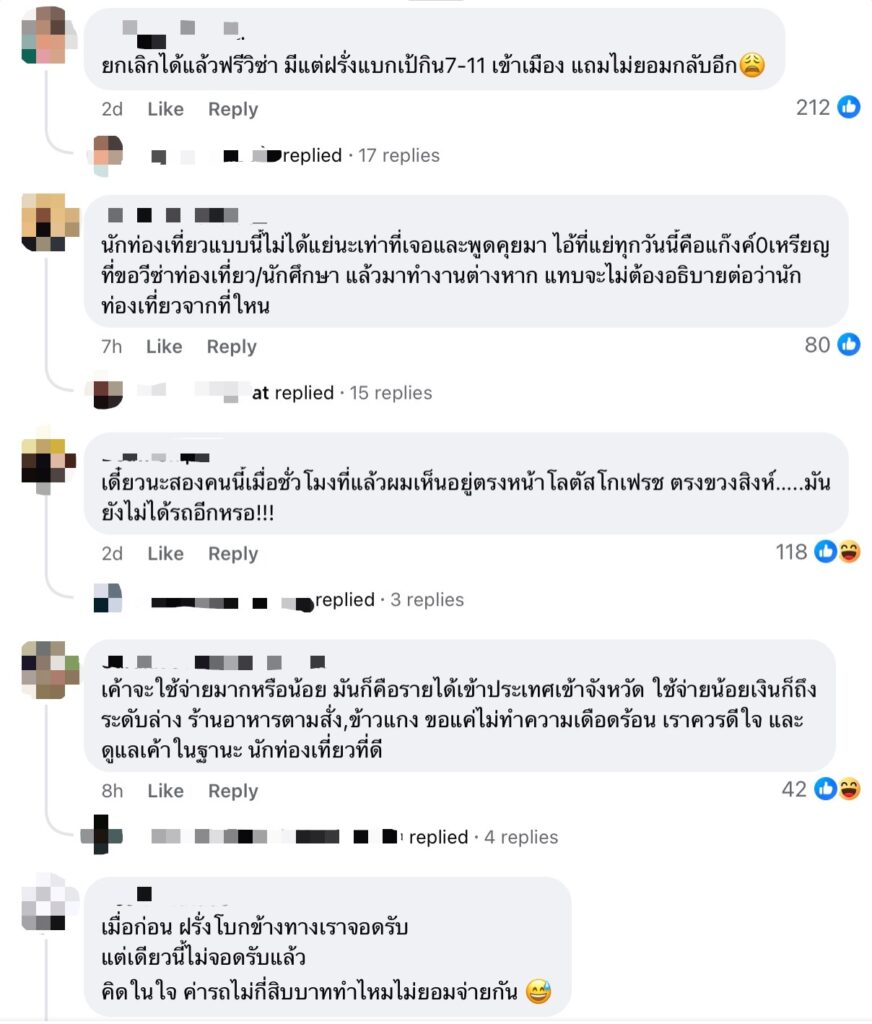The image size is (872, 1024).
Task: Like the first comment about free visa
Action: (165, 109)
